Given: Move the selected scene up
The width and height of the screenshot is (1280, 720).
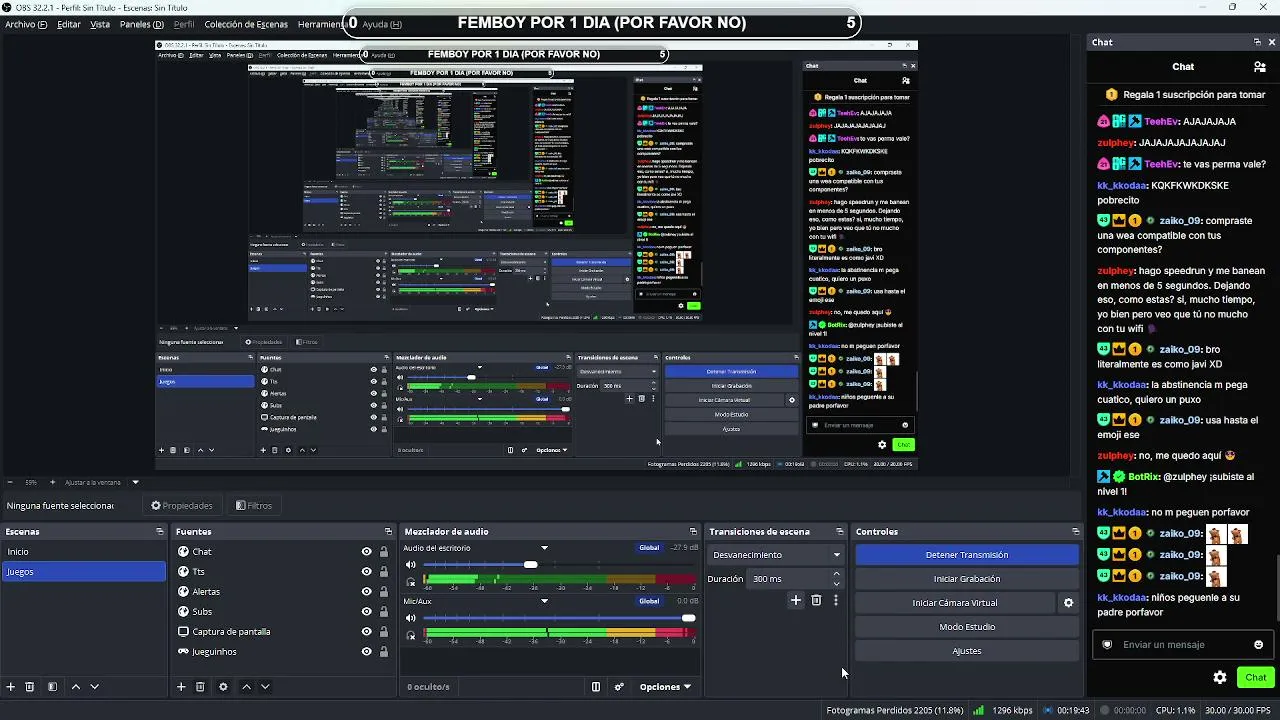Looking at the screenshot, I should pos(75,687).
